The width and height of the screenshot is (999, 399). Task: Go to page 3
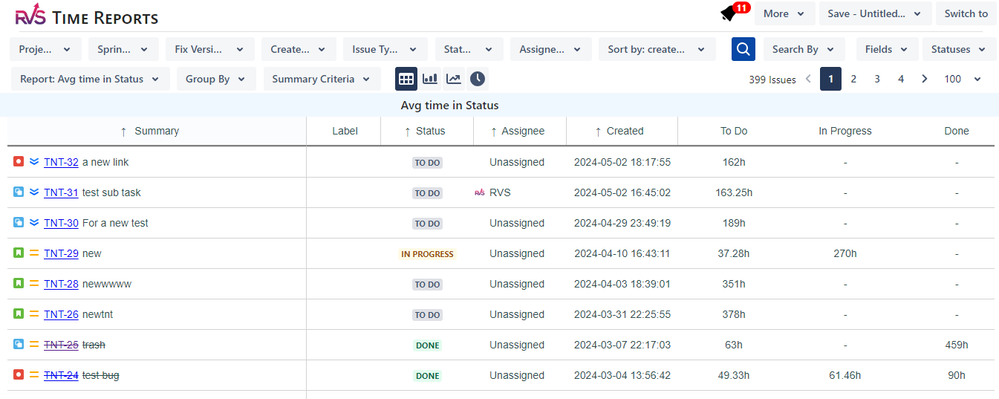pyautogui.click(x=877, y=79)
